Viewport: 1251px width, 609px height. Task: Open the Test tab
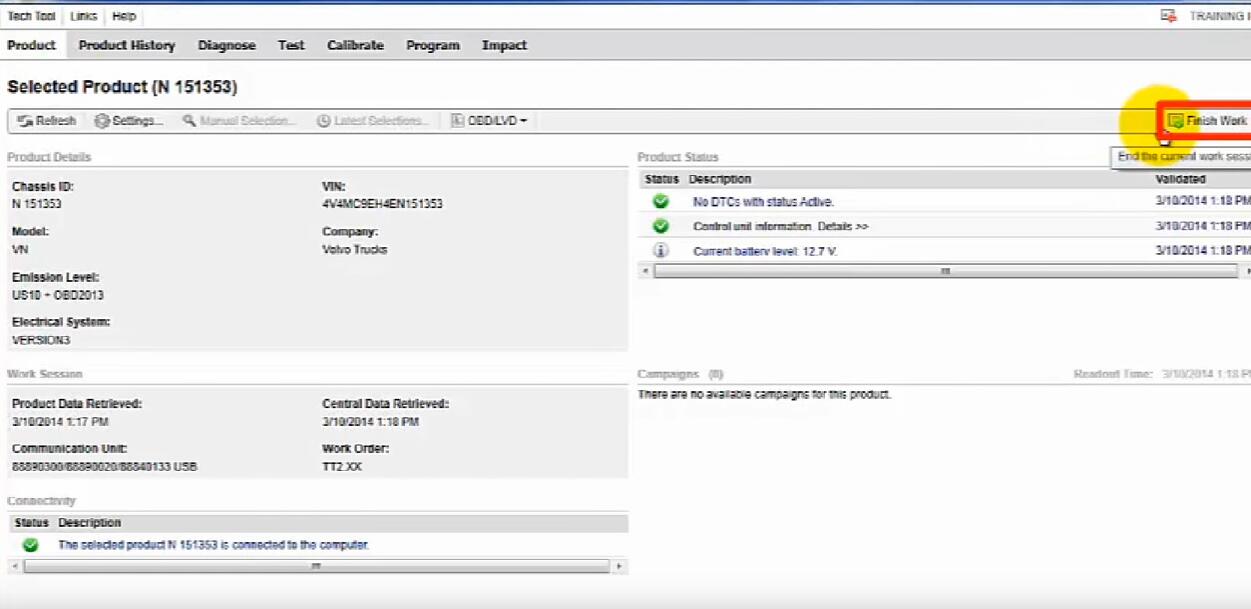tap(291, 45)
